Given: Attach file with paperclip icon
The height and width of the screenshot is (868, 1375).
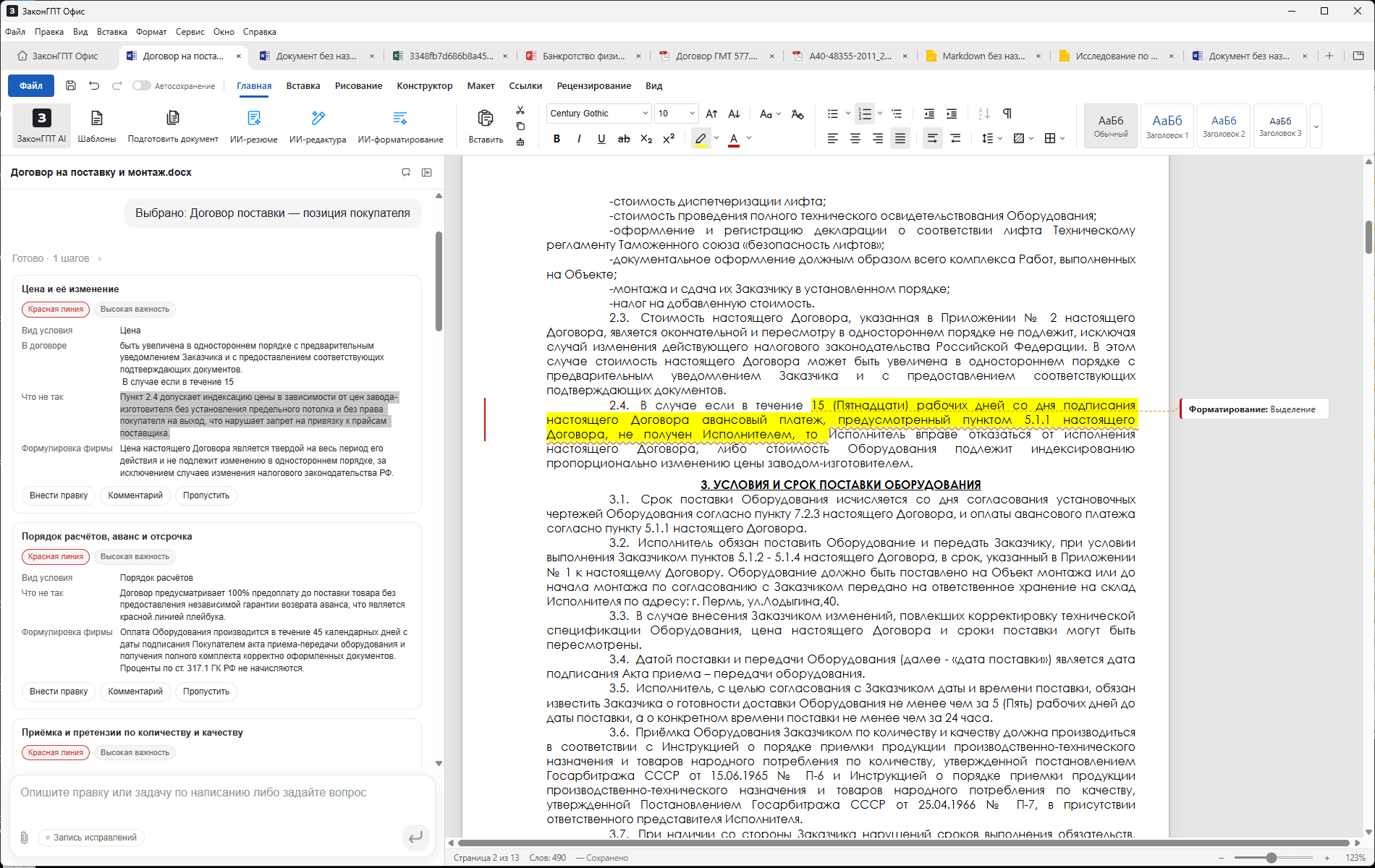Looking at the screenshot, I should (24, 837).
